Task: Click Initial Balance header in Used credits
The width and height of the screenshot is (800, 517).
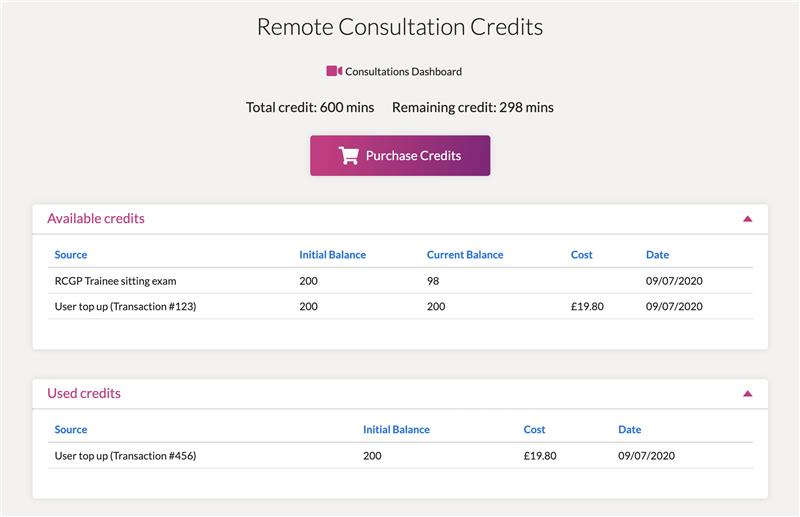Action: click(396, 430)
